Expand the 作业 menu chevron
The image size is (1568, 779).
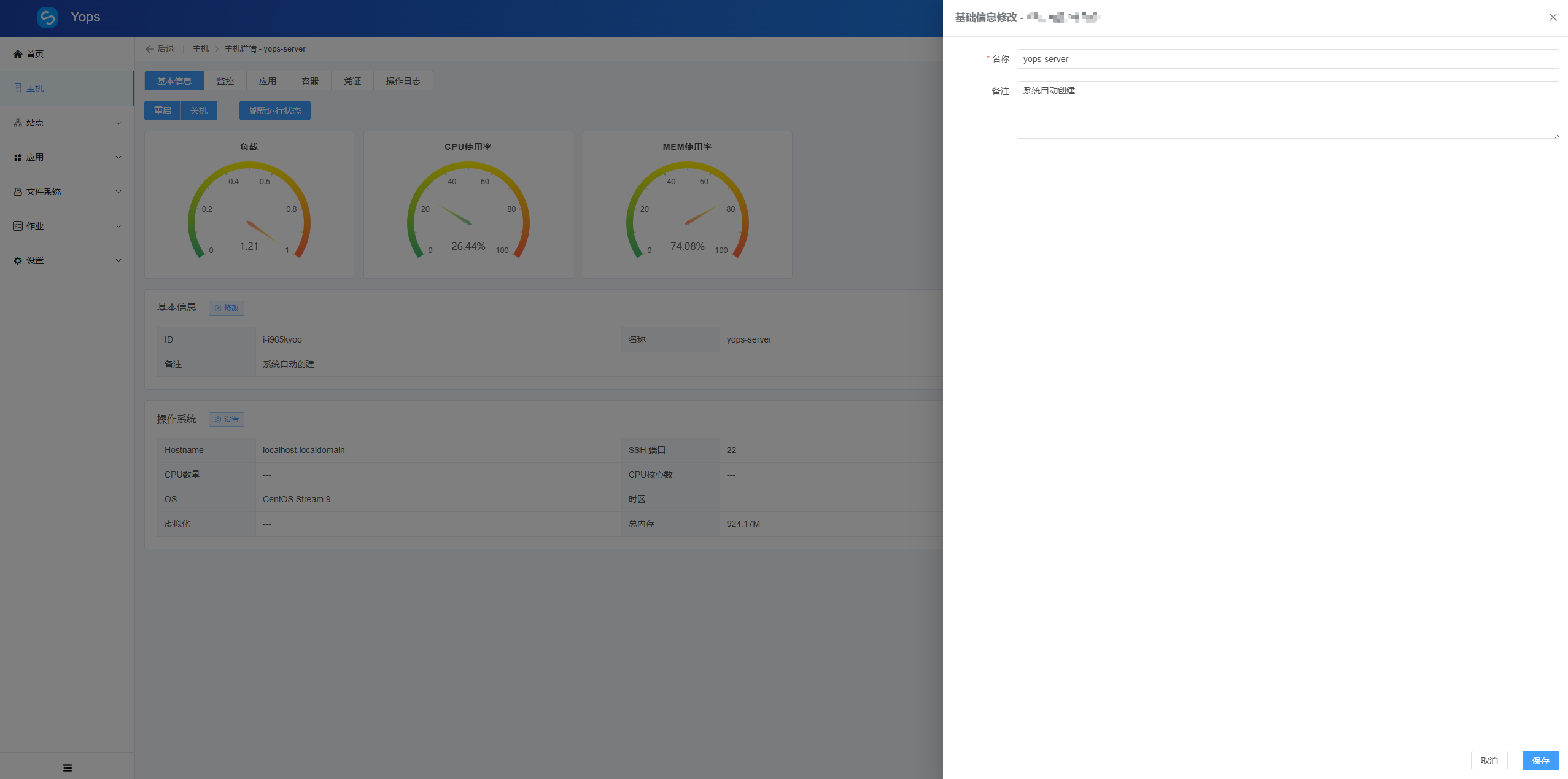tap(118, 226)
